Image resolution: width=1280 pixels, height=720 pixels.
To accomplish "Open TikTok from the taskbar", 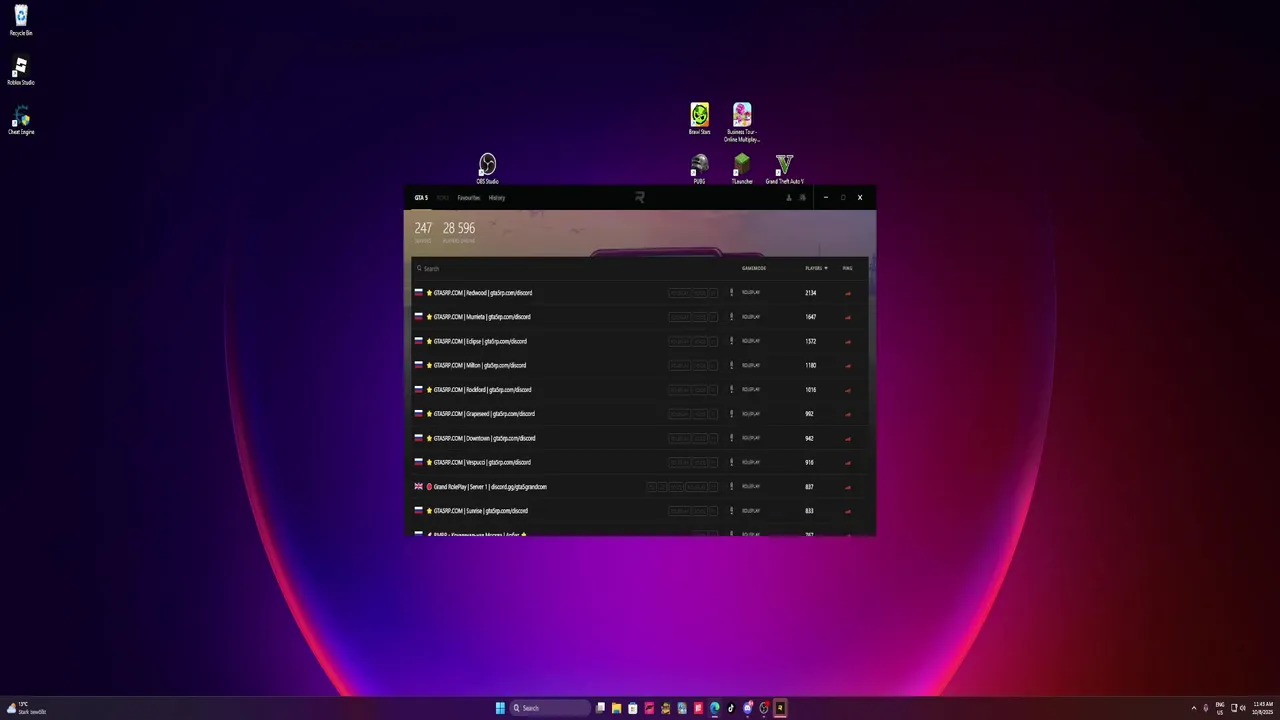I will 731,708.
